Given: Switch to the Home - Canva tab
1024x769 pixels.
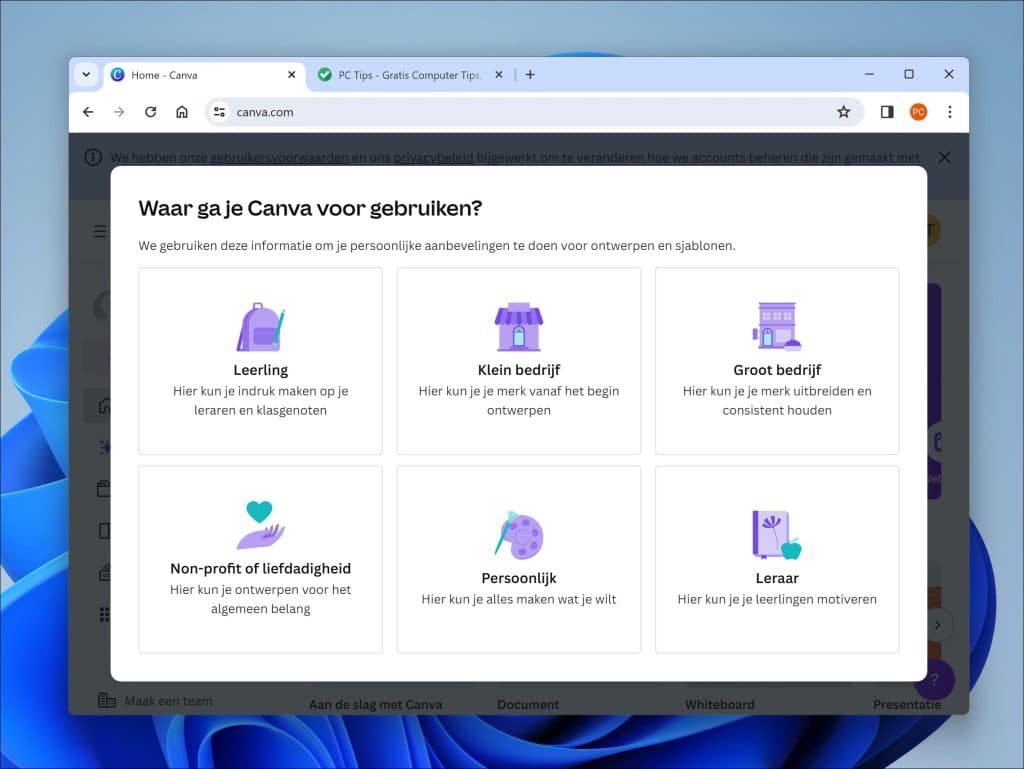Looking at the screenshot, I should click(204, 75).
